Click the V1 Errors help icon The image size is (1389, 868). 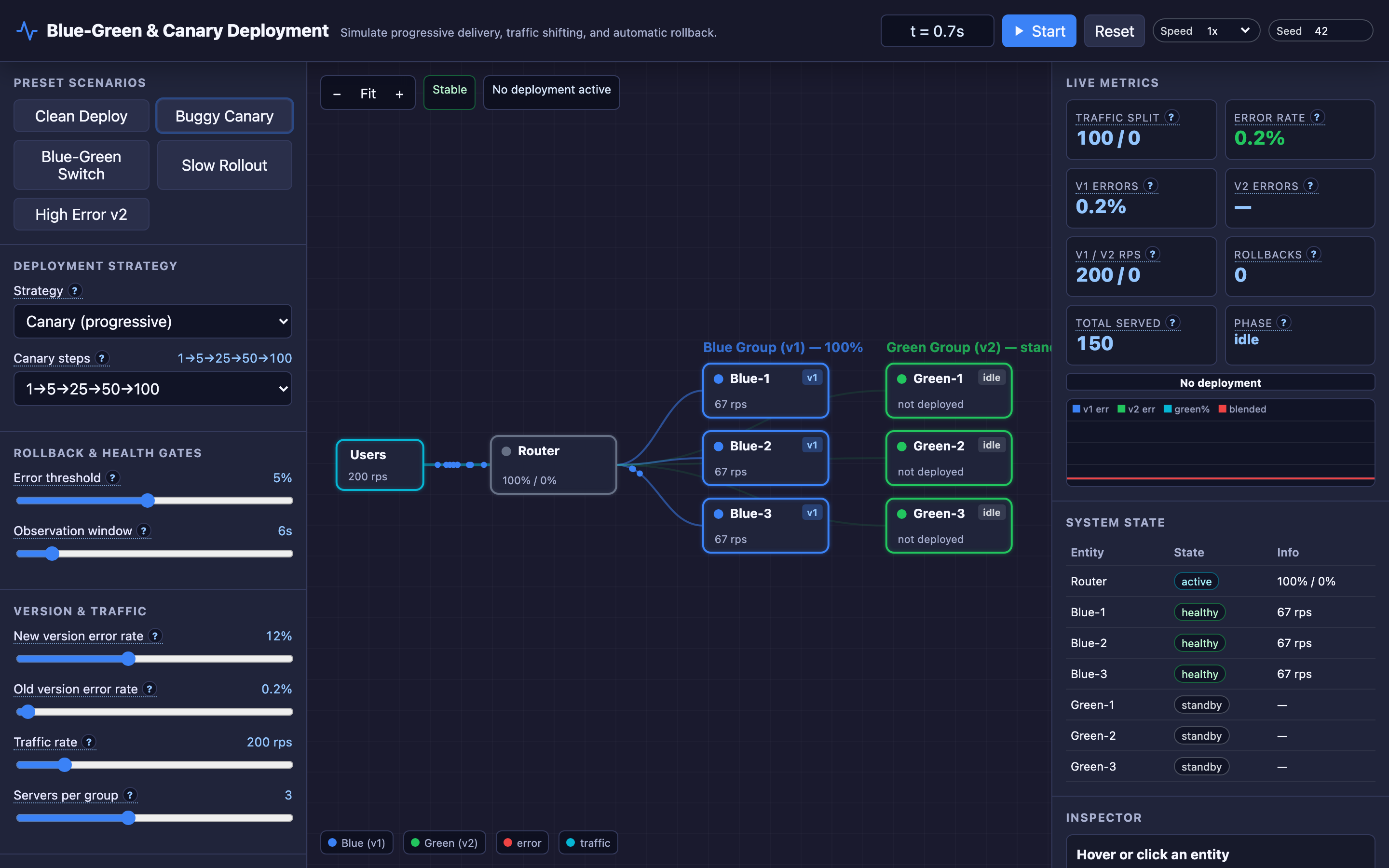(1150, 186)
